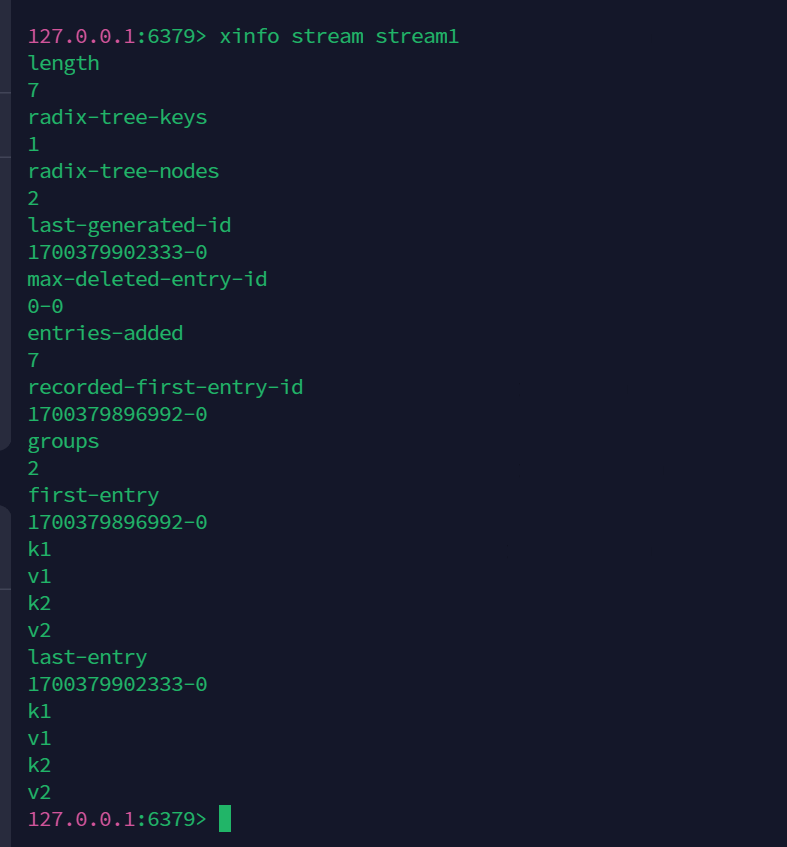Click the ID value beneath last-generated-id
Image resolution: width=787 pixels, height=847 pixels.
[117, 252]
